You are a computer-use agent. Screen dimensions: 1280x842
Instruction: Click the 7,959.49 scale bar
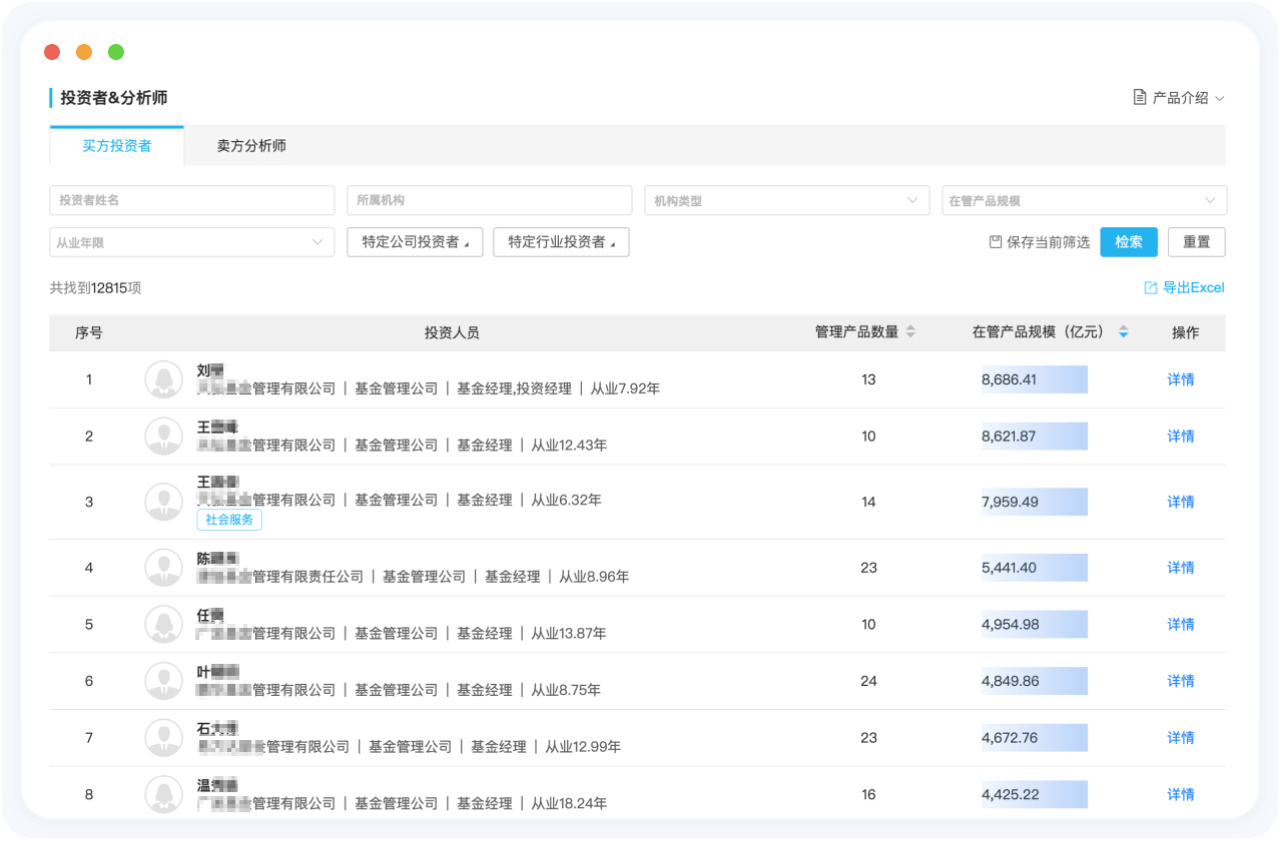click(1034, 502)
